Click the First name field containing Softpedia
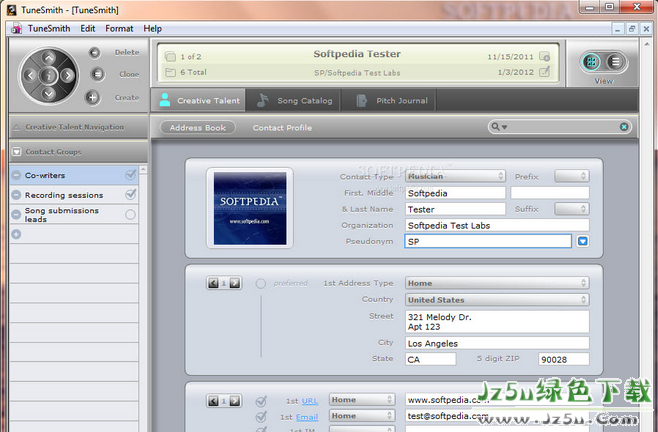This screenshot has height=432, width=658. 455,193
